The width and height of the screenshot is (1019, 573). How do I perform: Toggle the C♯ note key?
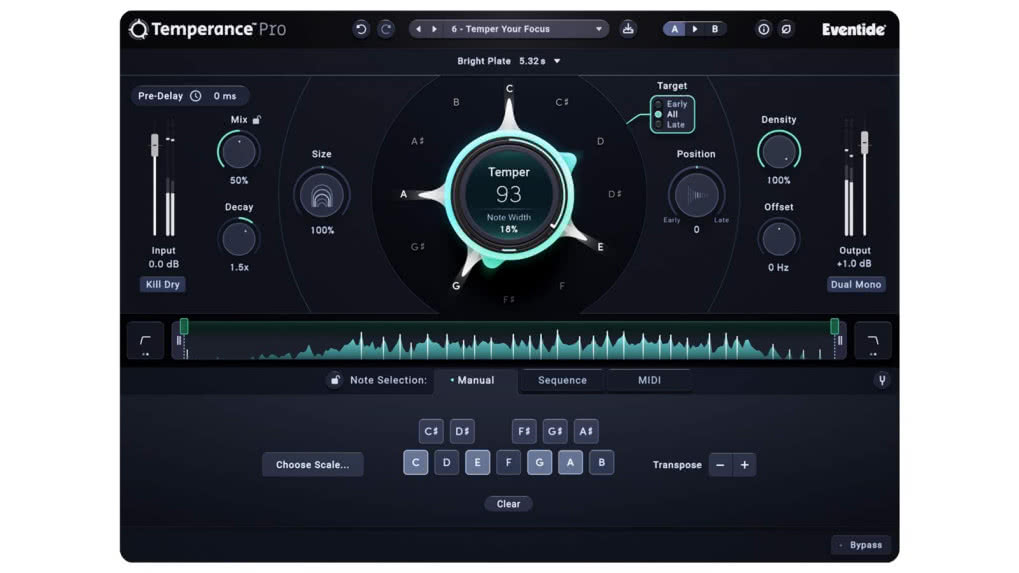431,431
